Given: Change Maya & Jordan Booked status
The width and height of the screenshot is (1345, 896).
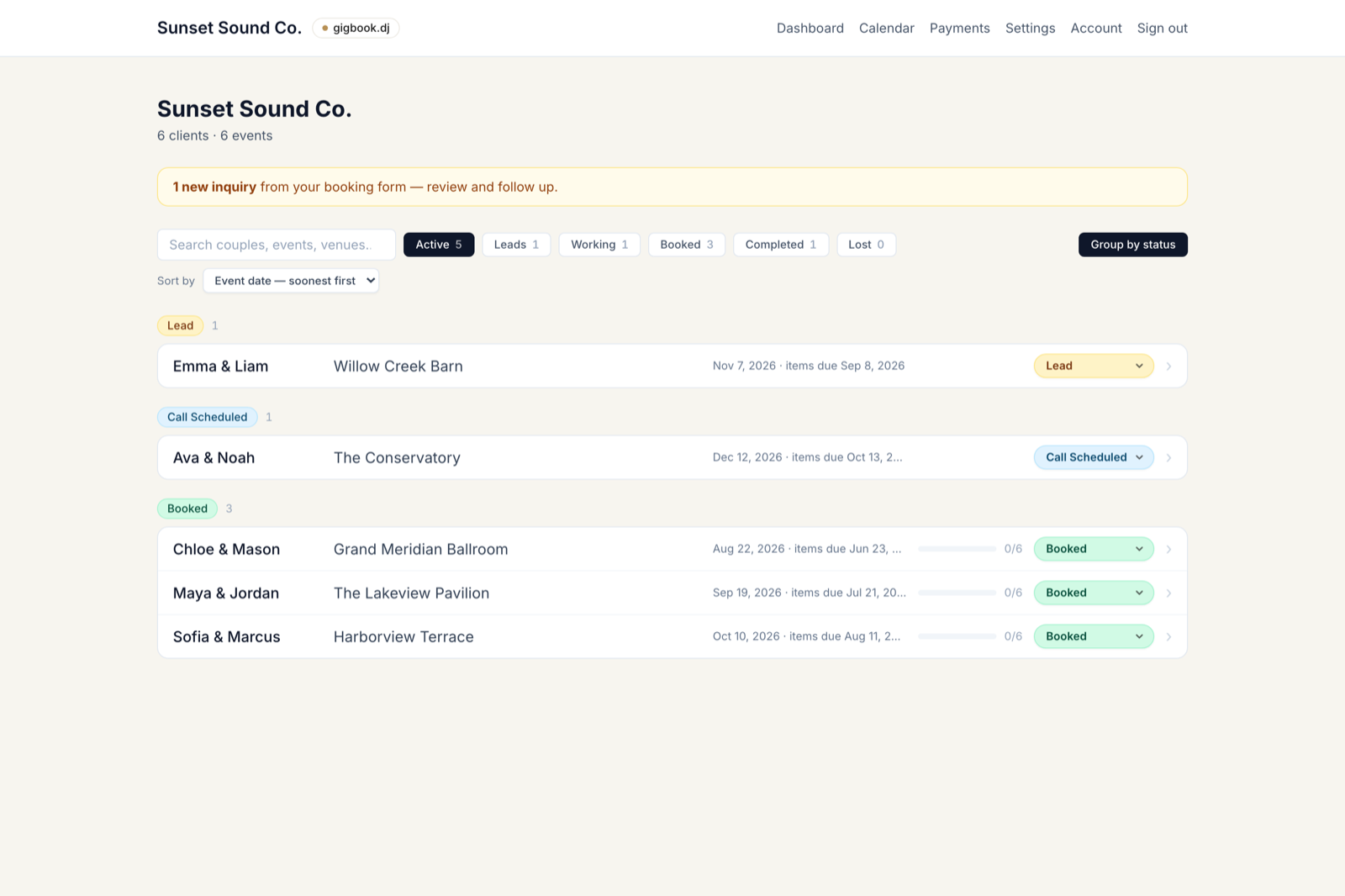Looking at the screenshot, I should pos(1094,593).
